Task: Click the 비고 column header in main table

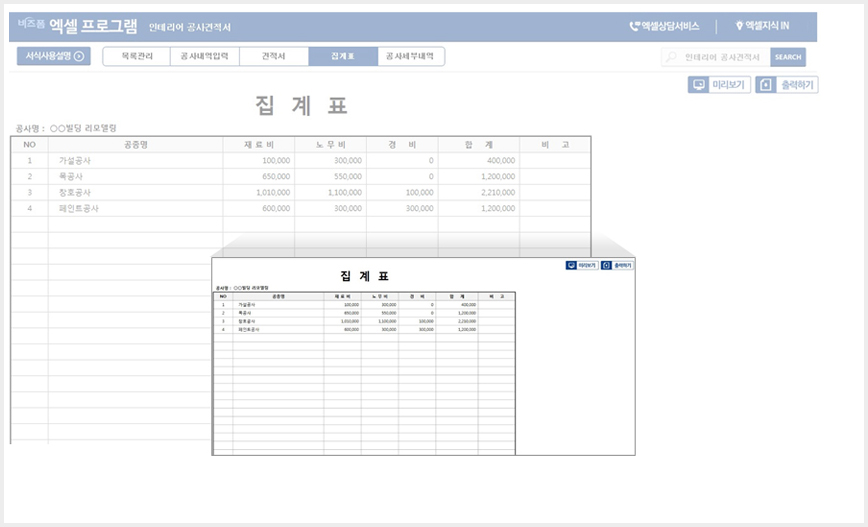Action: click(555, 144)
